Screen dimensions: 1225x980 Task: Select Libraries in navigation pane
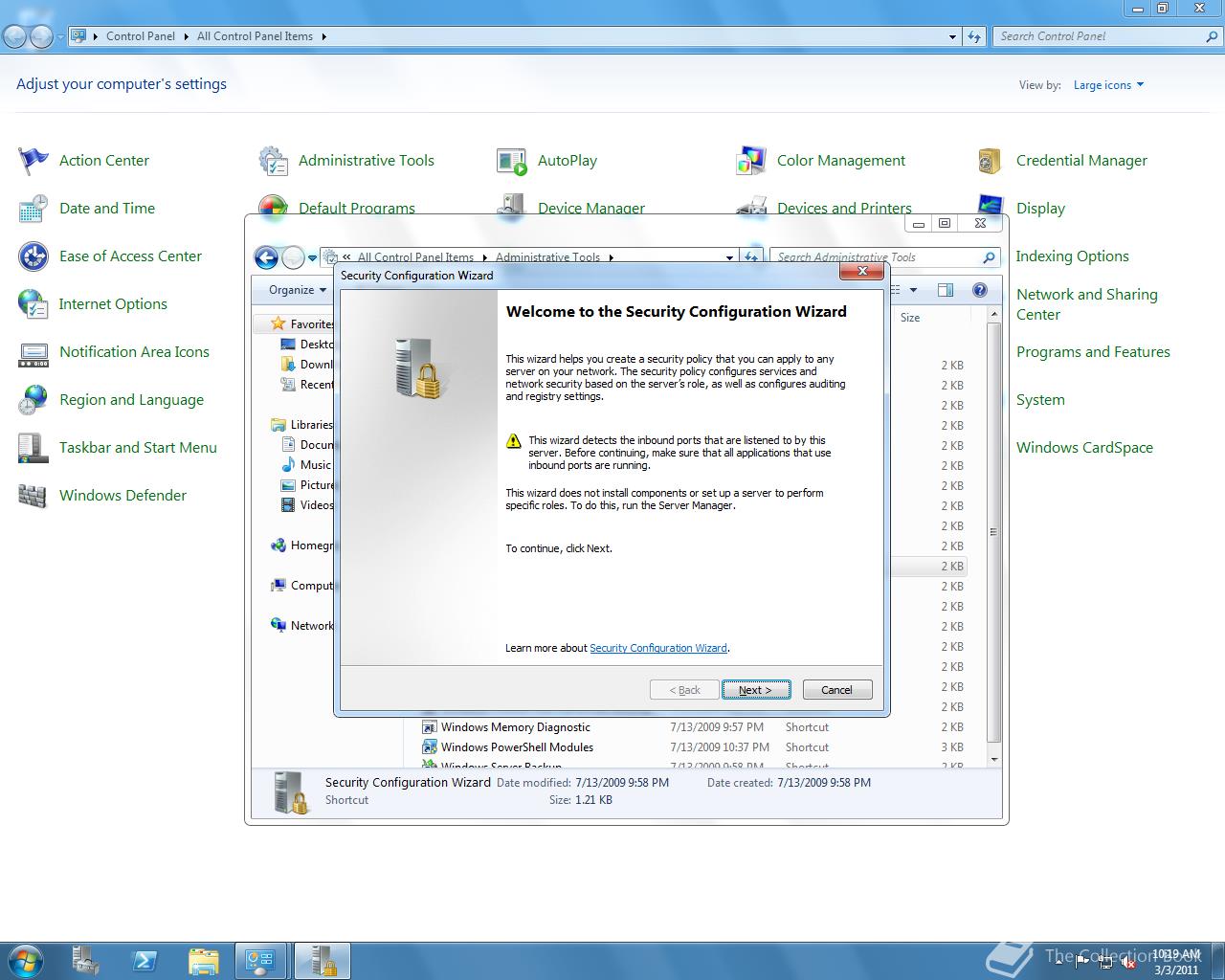(302, 425)
